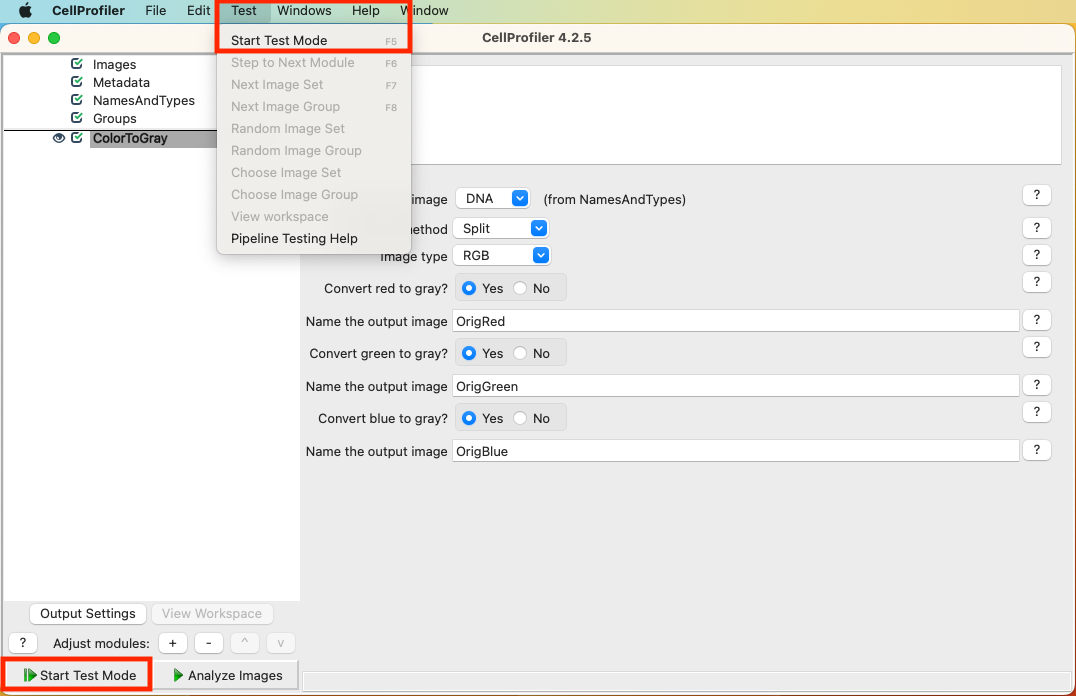Open the Apple menu
This screenshot has height=696, width=1076.
pyautogui.click(x=26, y=11)
